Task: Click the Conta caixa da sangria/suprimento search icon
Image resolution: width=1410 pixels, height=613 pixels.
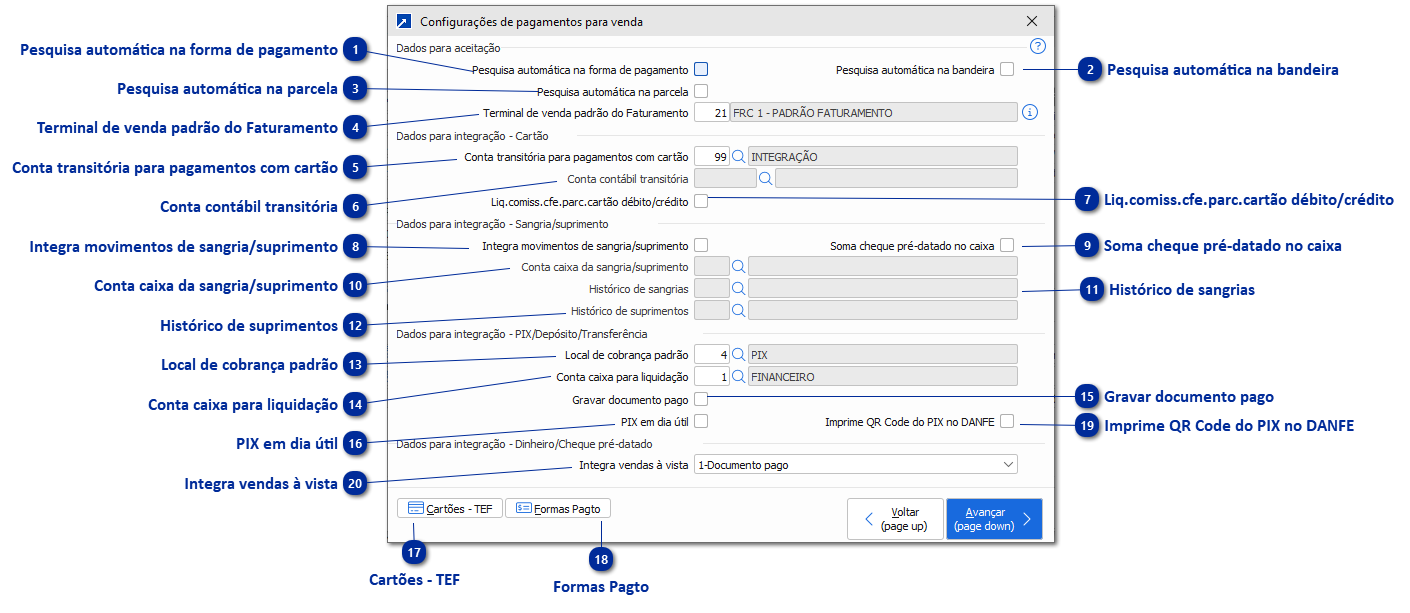Action: click(739, 267)
